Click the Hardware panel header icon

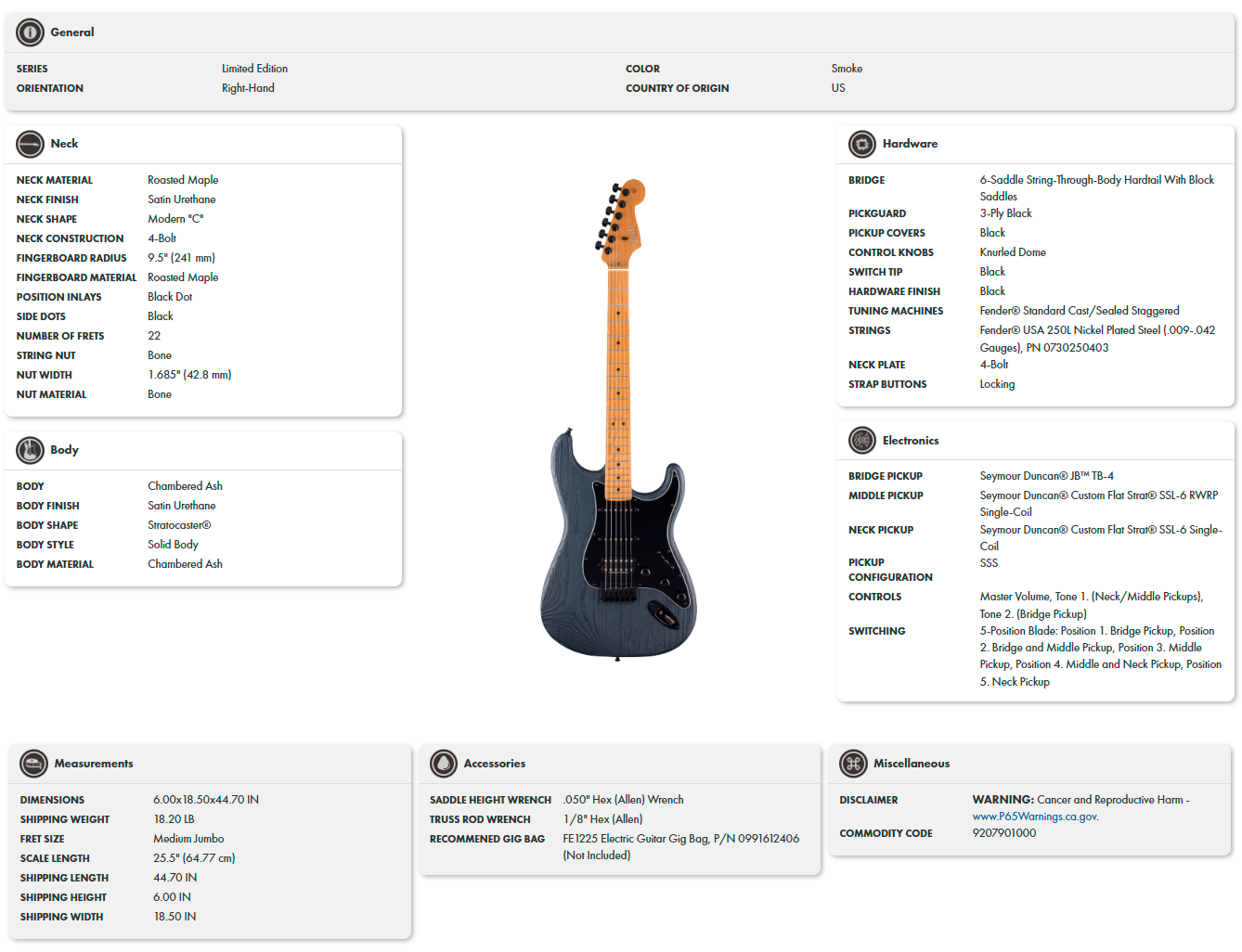(861, 144)
